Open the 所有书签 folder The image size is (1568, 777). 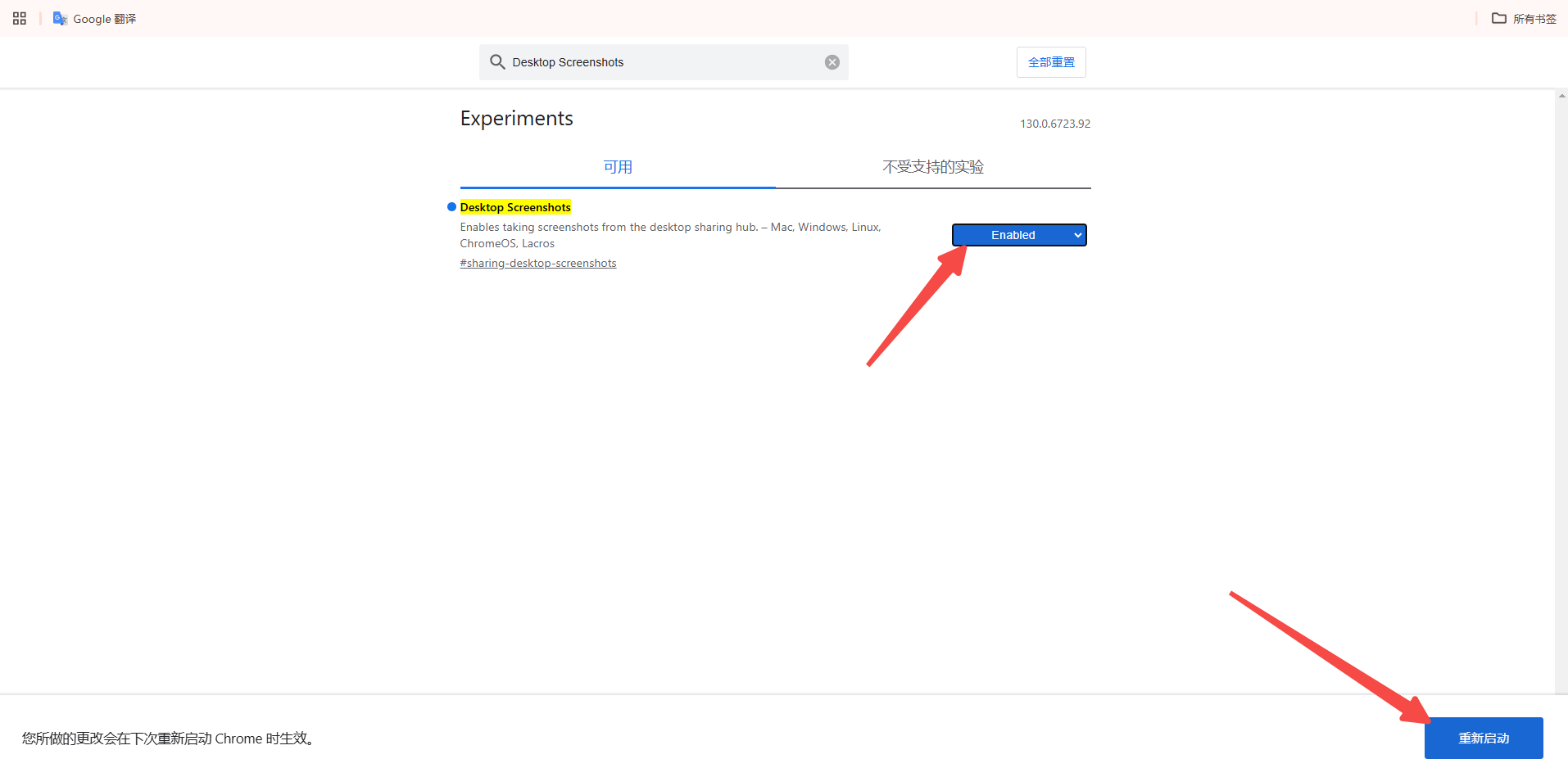pyautogui.click(x=1524, y=18)
